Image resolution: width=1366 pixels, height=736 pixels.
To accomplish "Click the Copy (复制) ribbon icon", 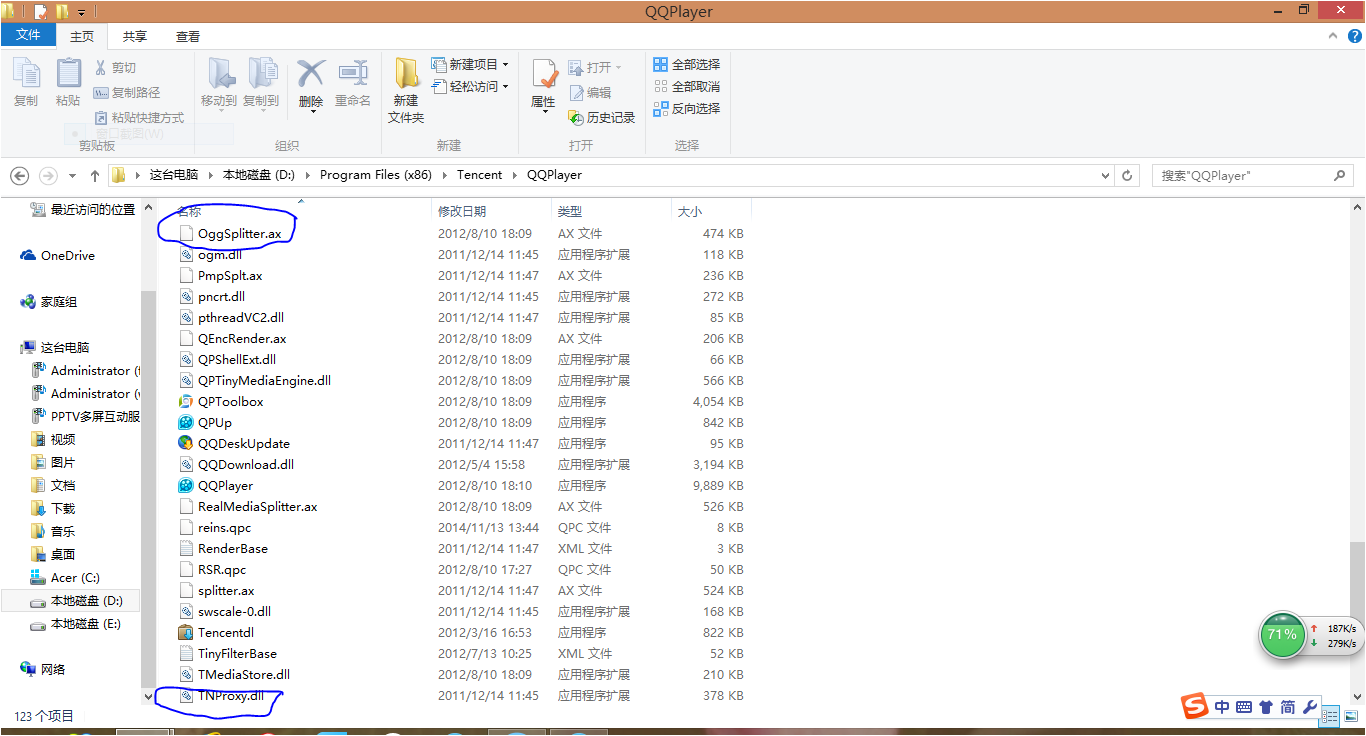I will [x=26, y=75].
